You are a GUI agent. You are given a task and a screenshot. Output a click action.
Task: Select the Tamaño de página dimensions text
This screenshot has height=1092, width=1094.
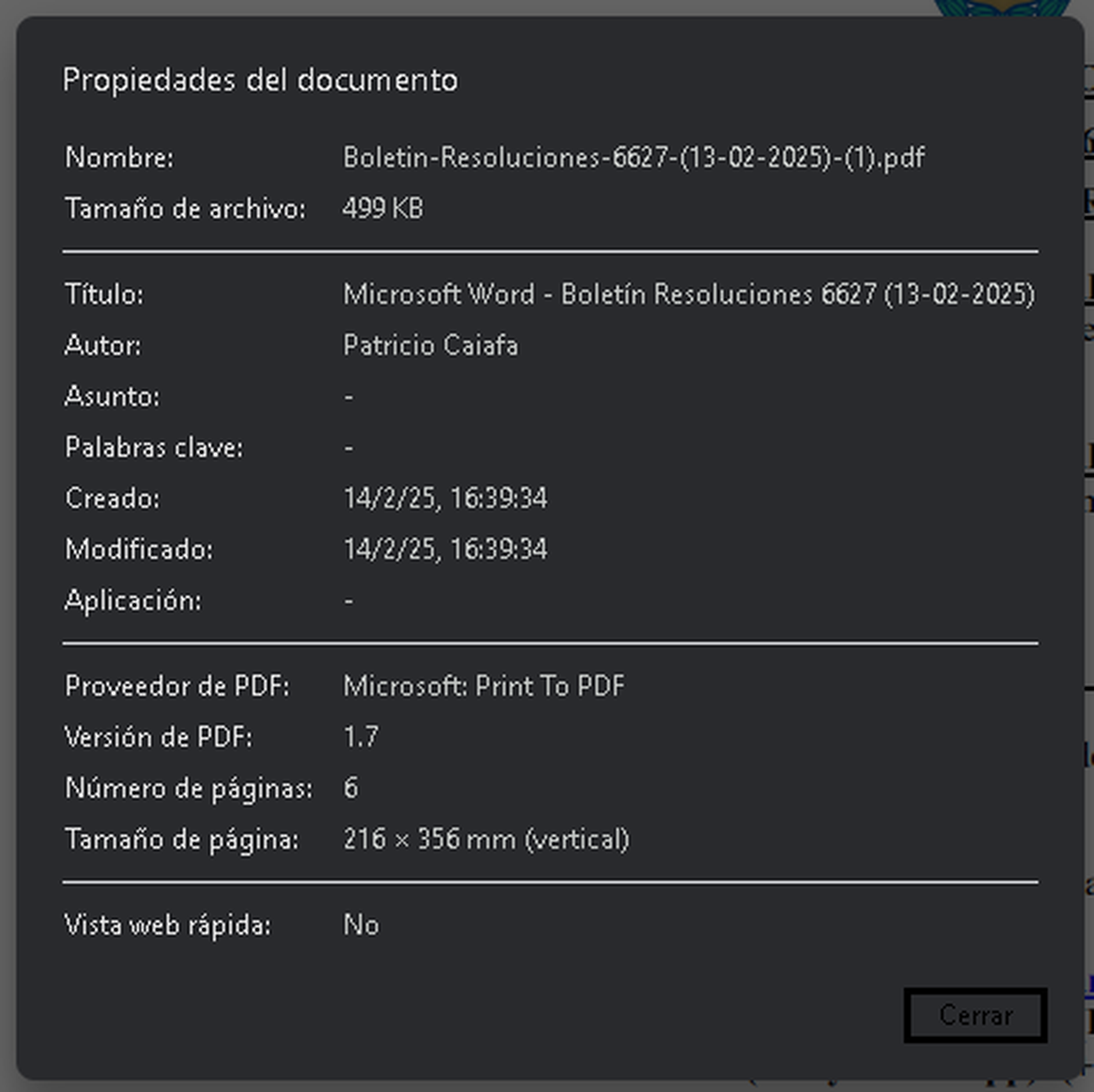click(x=486, y=839)
